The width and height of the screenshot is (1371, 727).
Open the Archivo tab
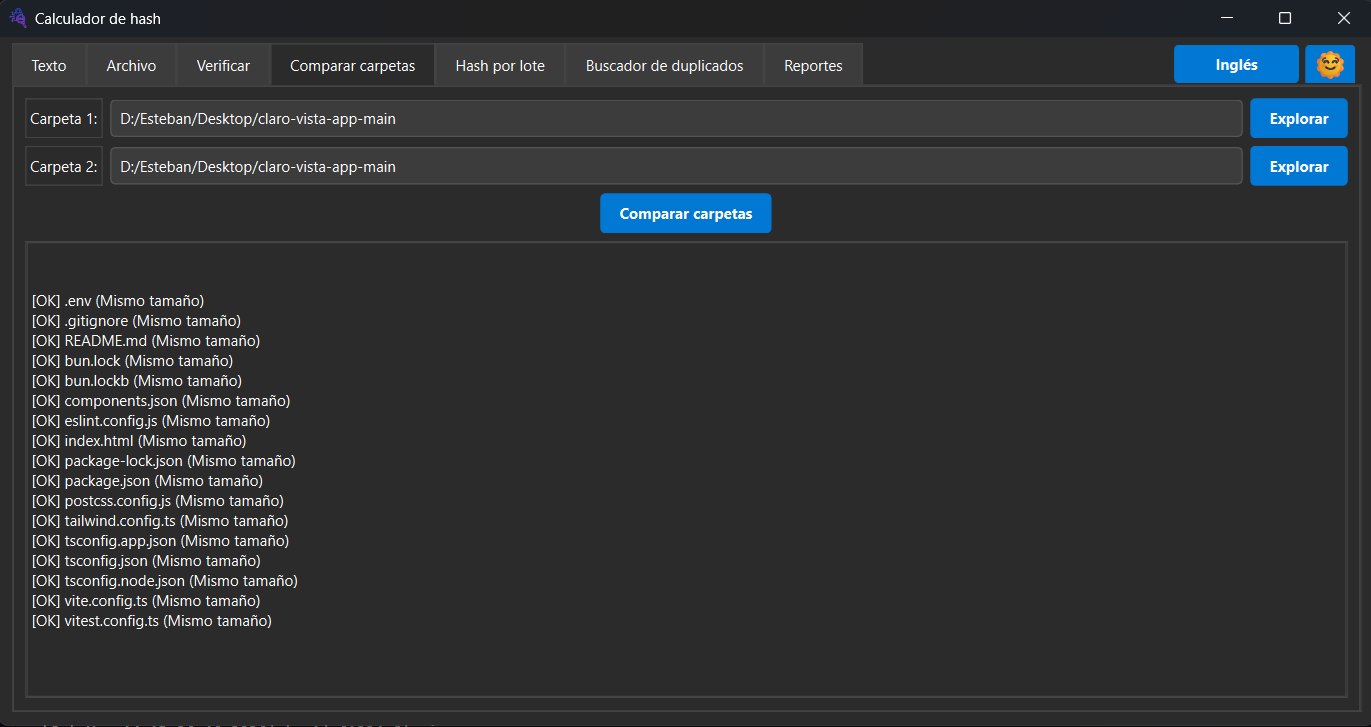tap(131, 66)
